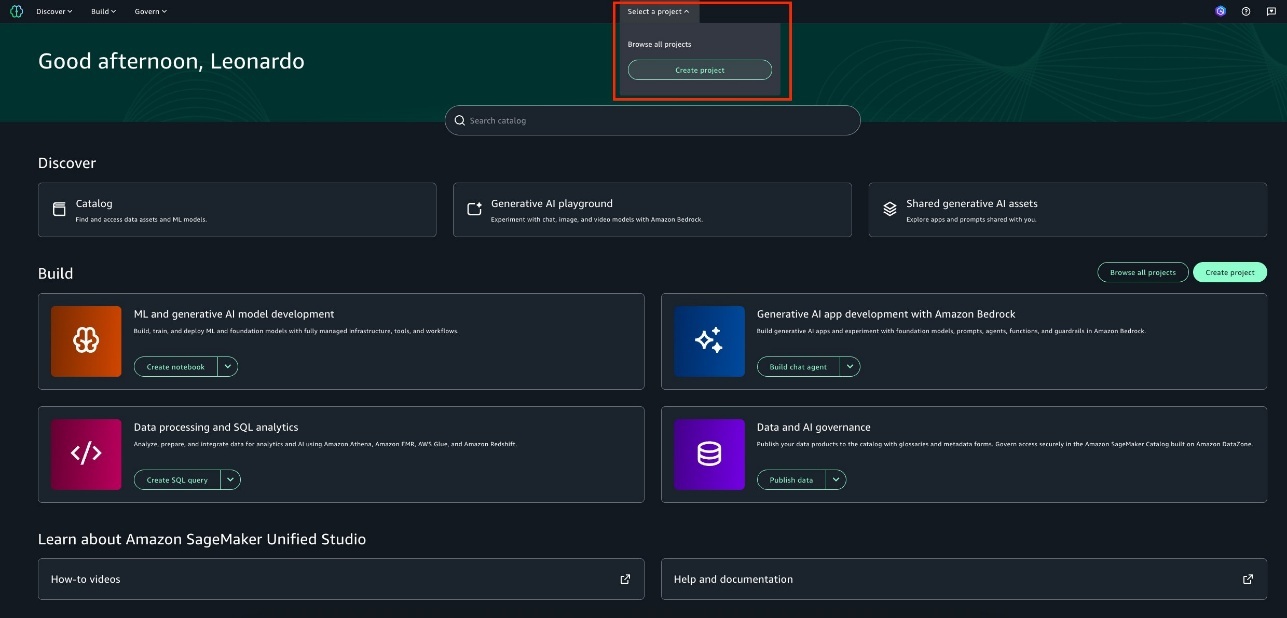Viewport: 1287px width, 618px height.
Task: Collapse the Select a project dropdown
Action: point(659,12)
